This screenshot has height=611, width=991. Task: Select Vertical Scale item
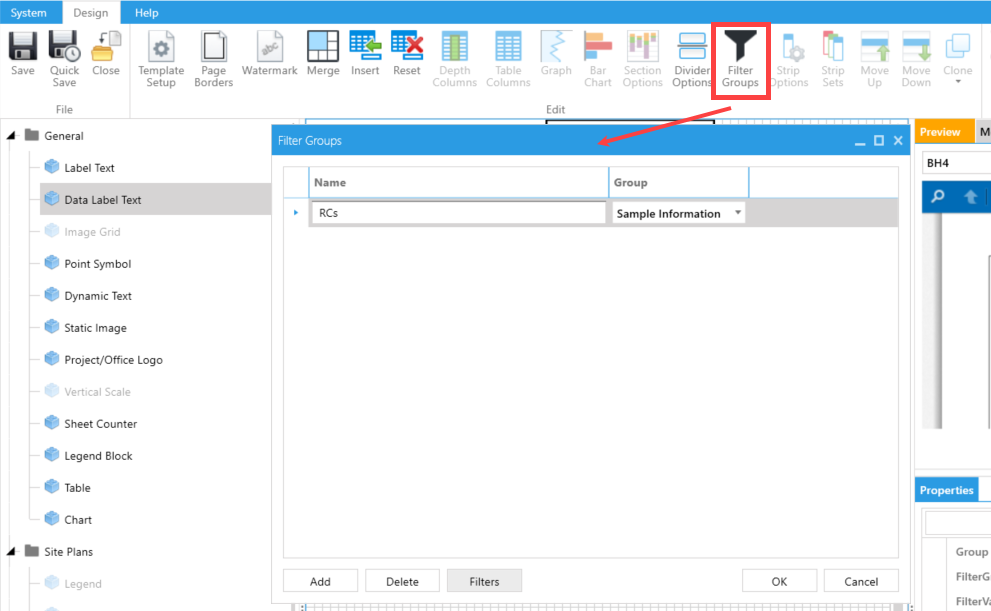tap(97, 392)
